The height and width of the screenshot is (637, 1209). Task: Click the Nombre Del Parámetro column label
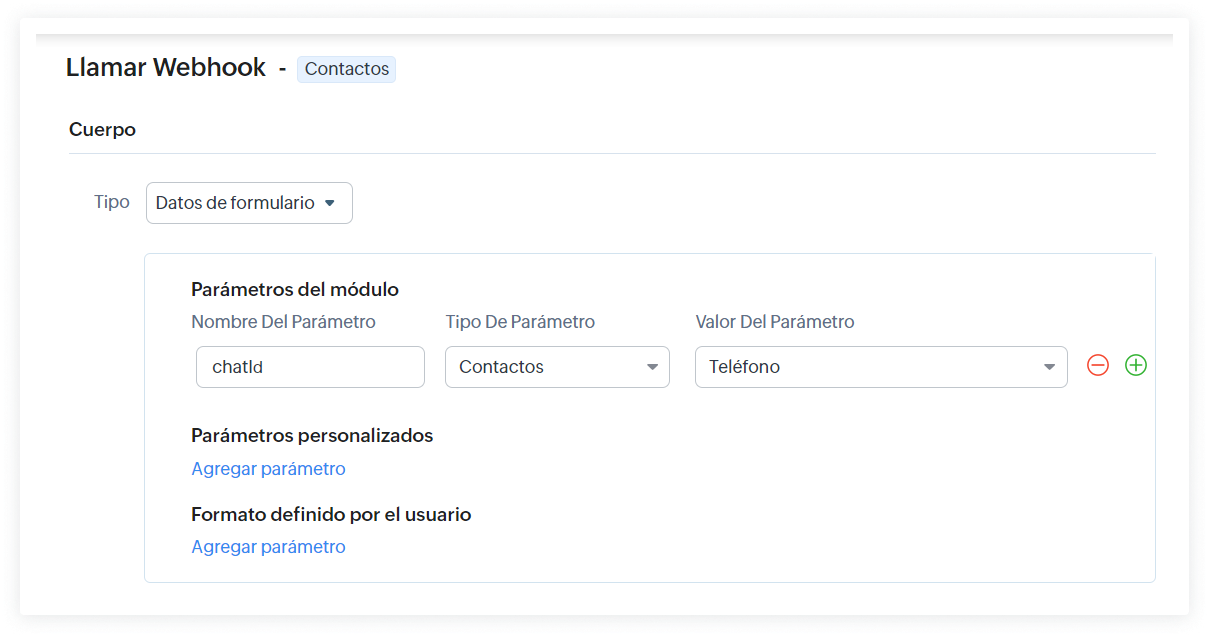[x=283, y=322]
